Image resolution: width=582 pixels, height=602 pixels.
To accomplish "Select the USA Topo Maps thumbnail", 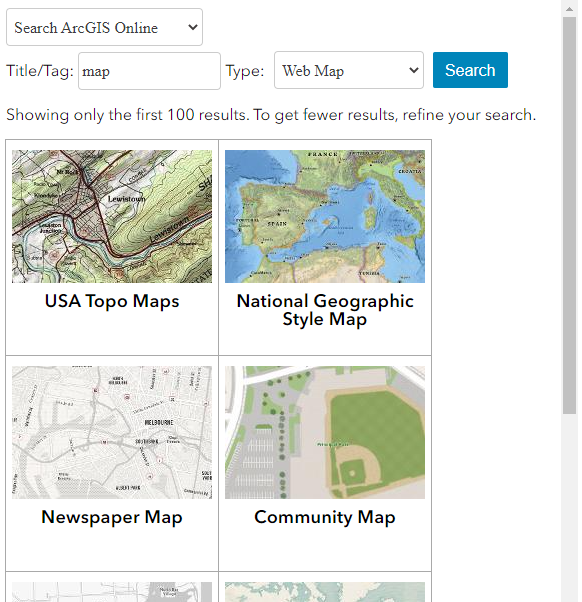I will [112, 217].
